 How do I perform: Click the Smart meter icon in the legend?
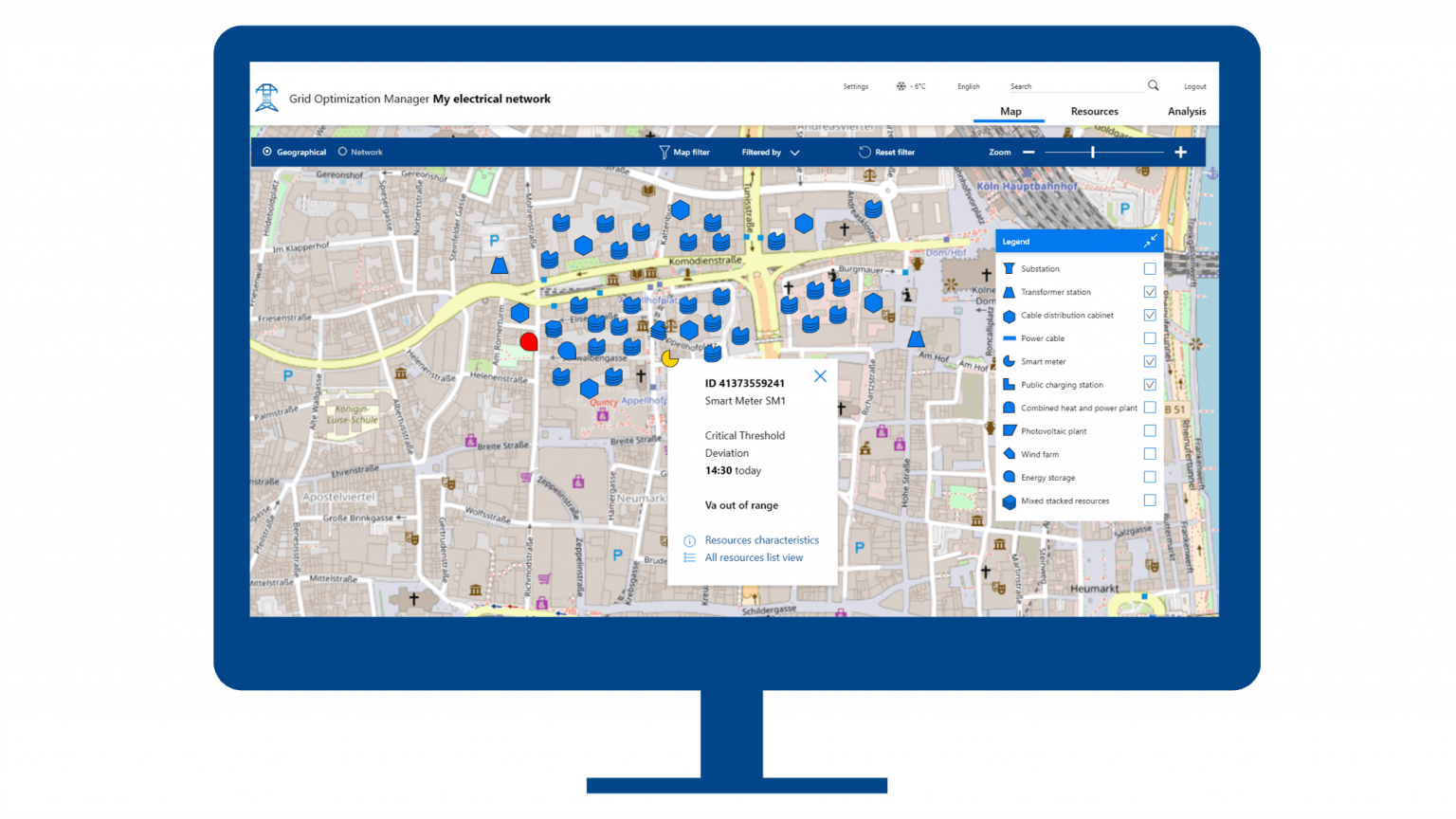(1009, 361)
